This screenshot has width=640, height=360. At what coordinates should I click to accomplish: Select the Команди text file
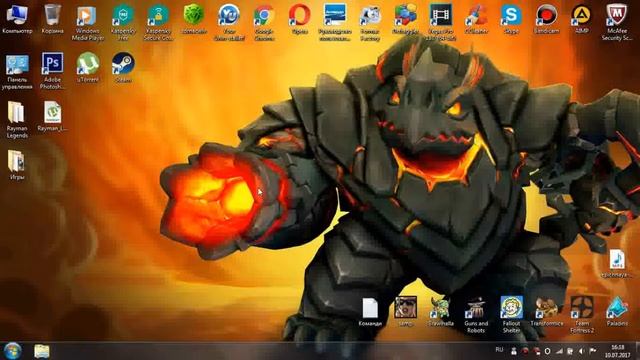click(370, 312)
